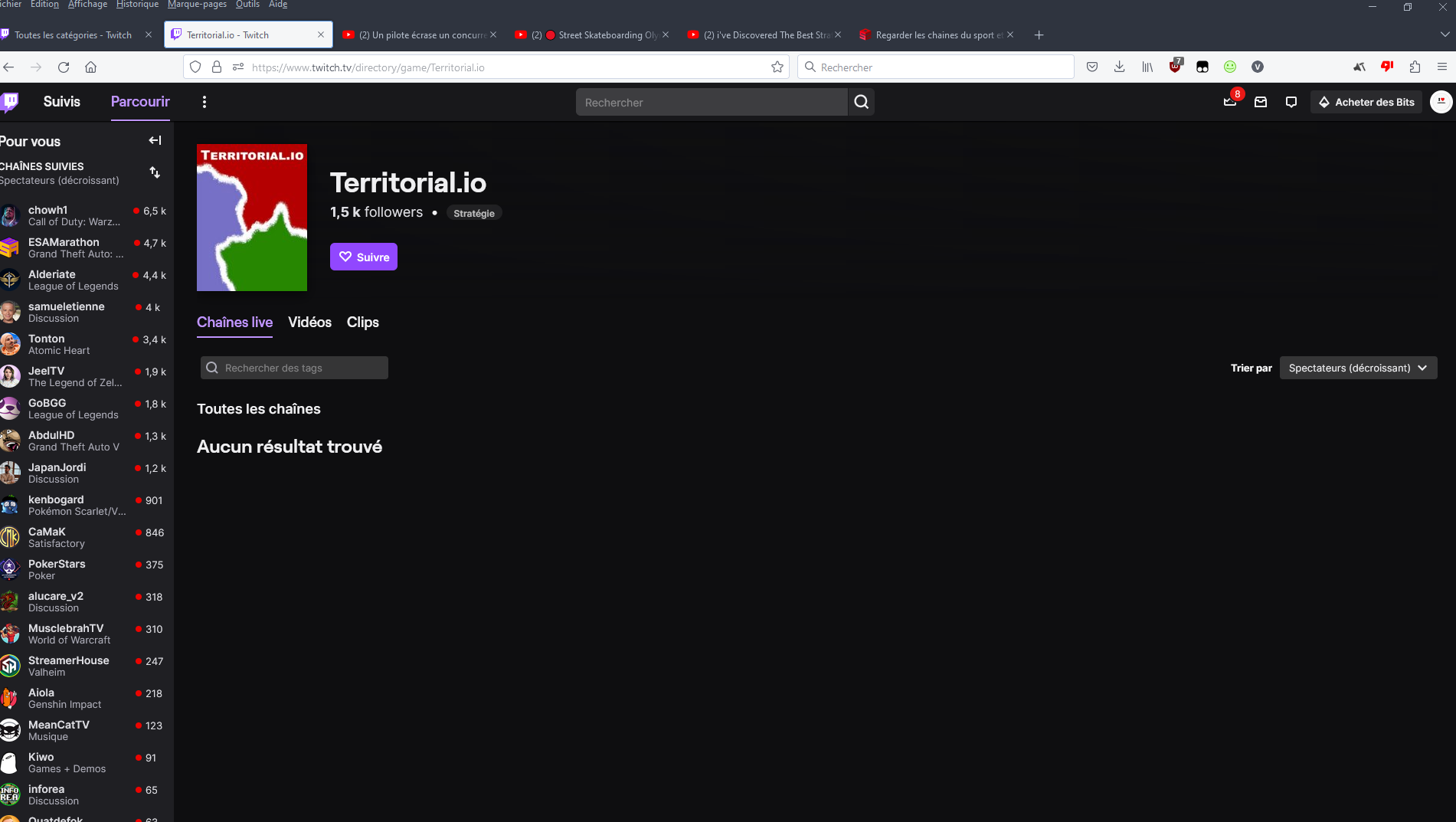Switch to the Clips tab

click(x=363, y=323)
